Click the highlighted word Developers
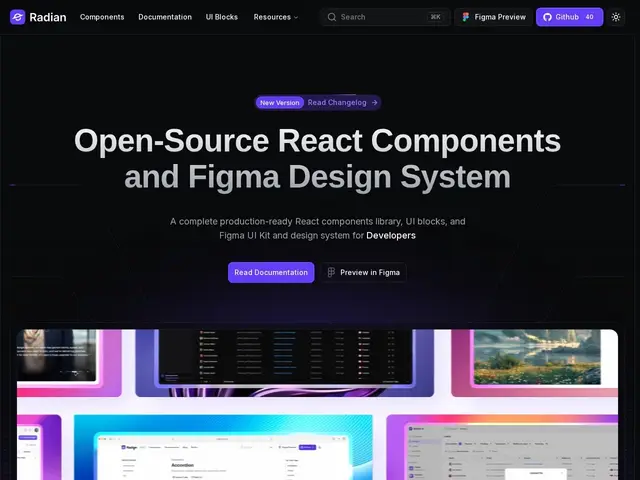This screenshot has height=480, width=640. coord(391,236)
